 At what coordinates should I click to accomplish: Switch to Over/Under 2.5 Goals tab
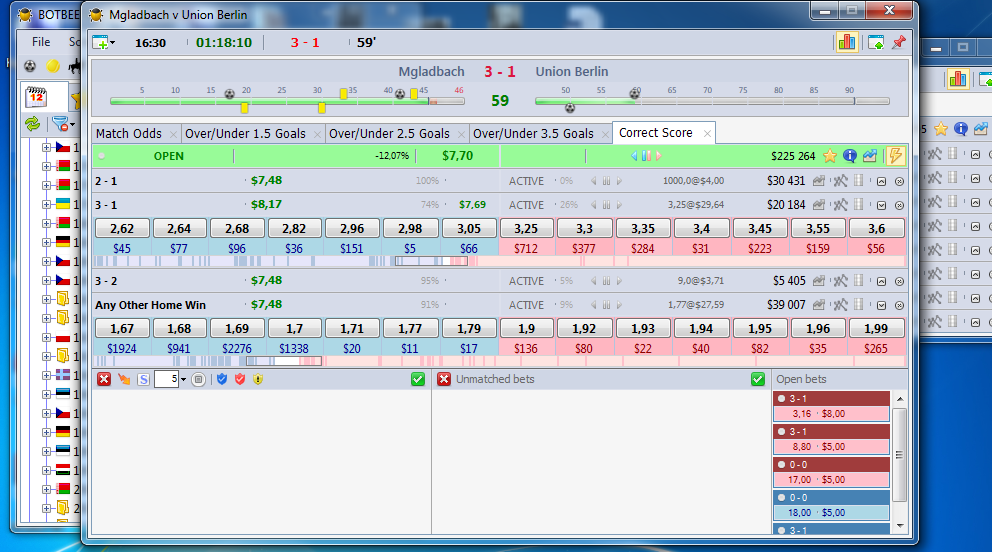coord(389,133)
